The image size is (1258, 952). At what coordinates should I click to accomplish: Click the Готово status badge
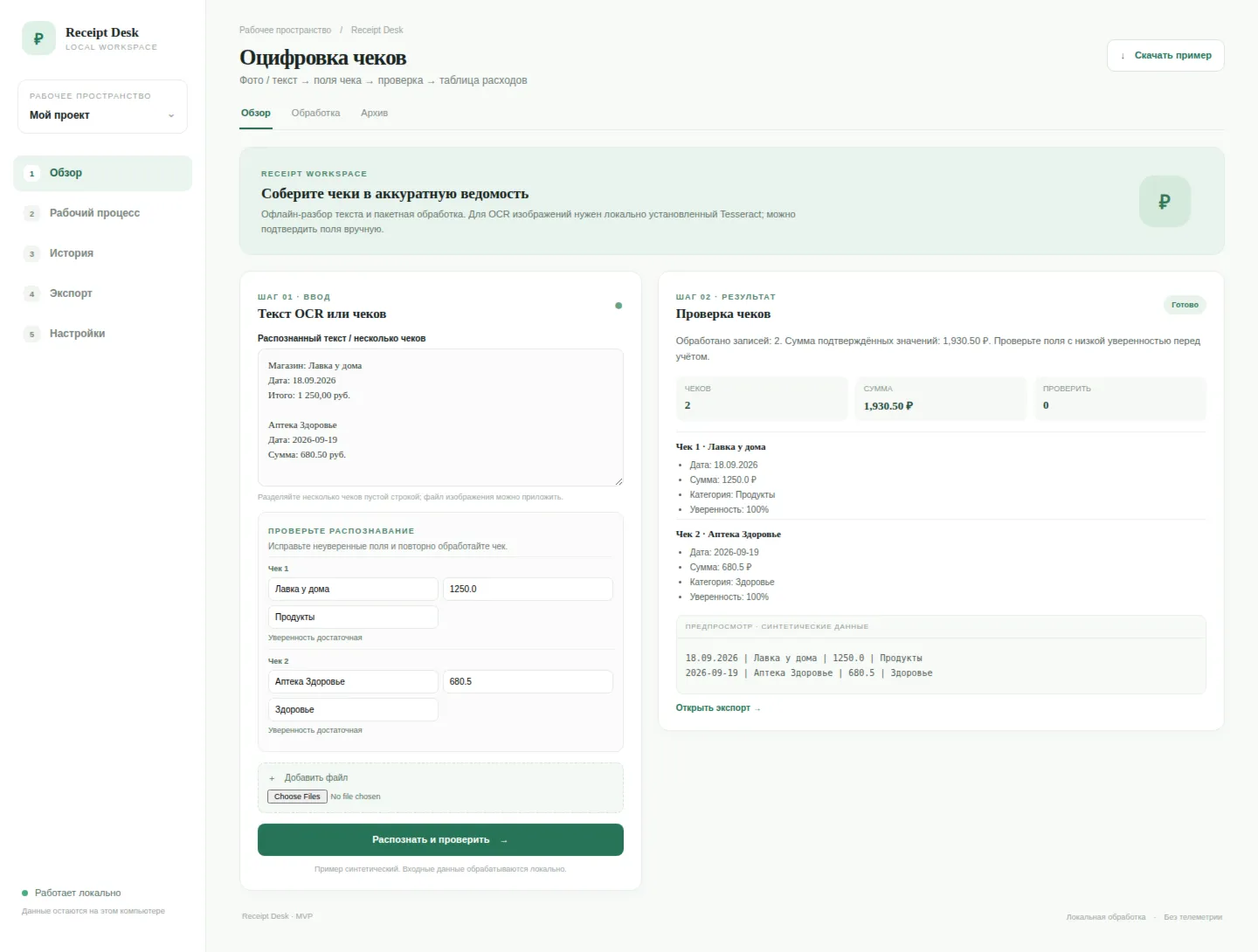pyautogui.click(x=1185, y=305)
